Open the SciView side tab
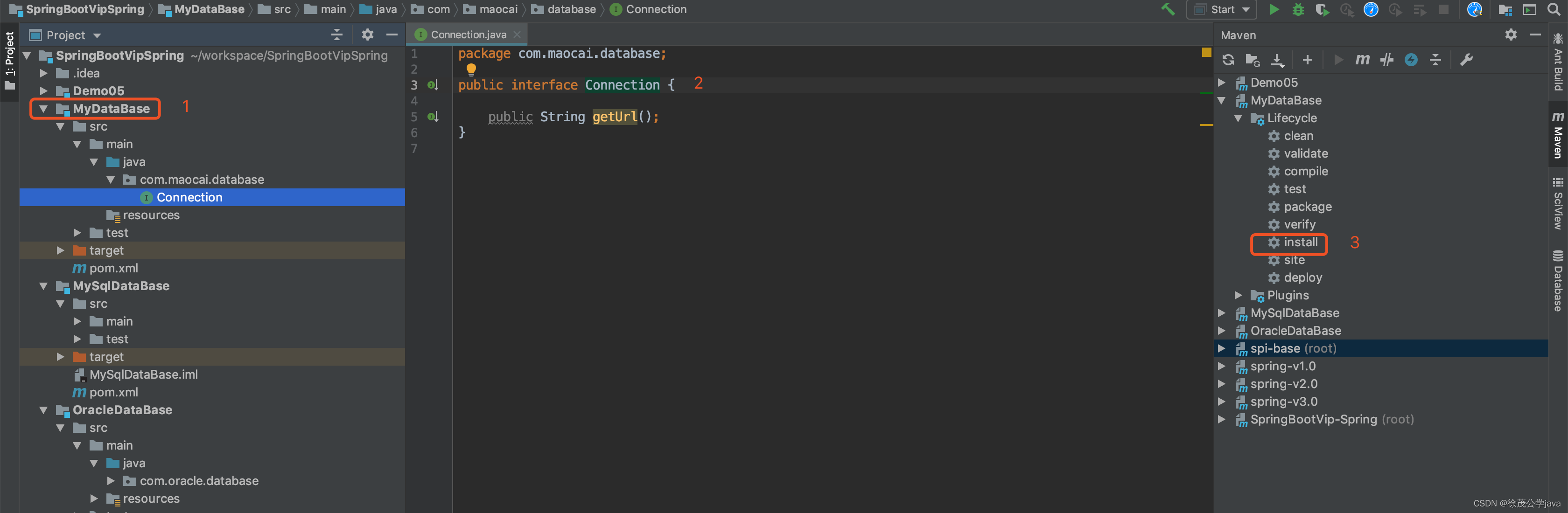Viewport: 1568px width, 513px height. coord(1558,203)
